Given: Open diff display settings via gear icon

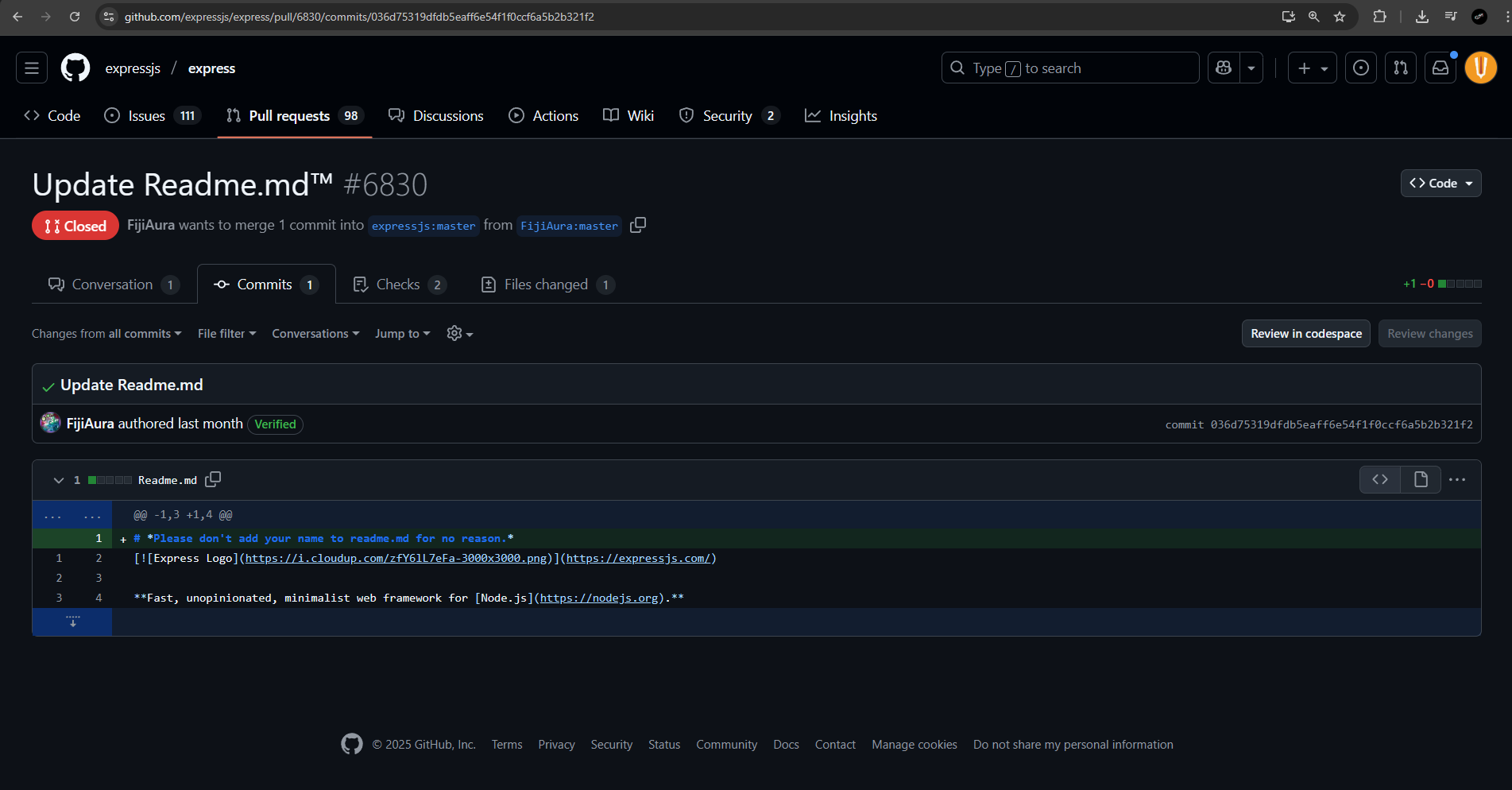Looking at the screenshot, I should [459, 333].
